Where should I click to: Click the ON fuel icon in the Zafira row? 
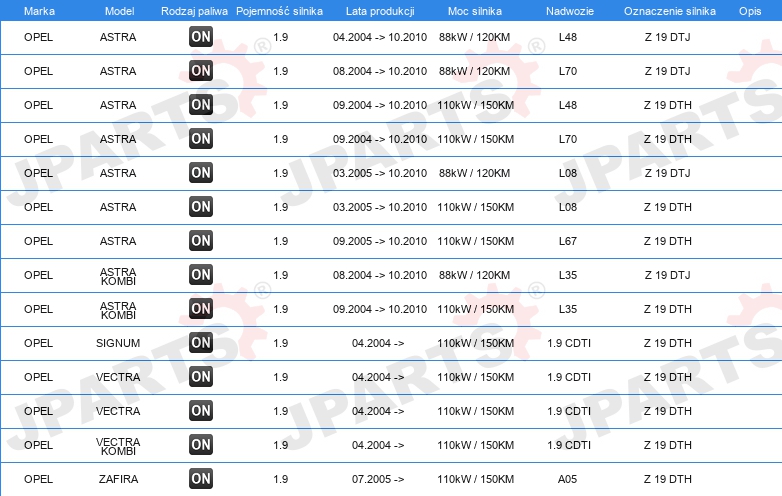(x=201, y=479)
